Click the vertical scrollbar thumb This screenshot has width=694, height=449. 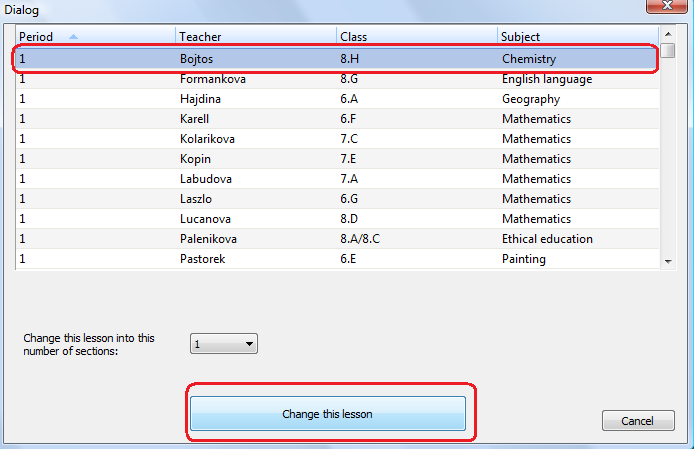668,50
